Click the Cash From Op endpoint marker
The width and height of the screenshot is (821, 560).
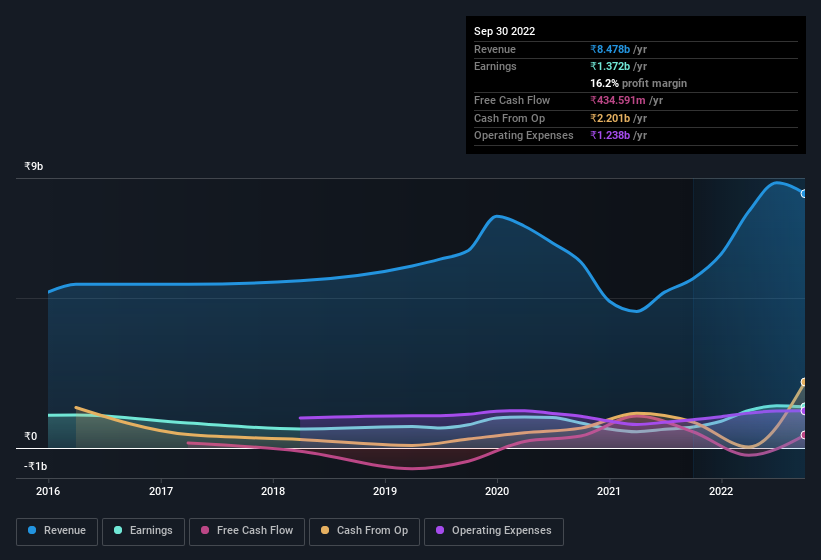(x=804, y=382)
